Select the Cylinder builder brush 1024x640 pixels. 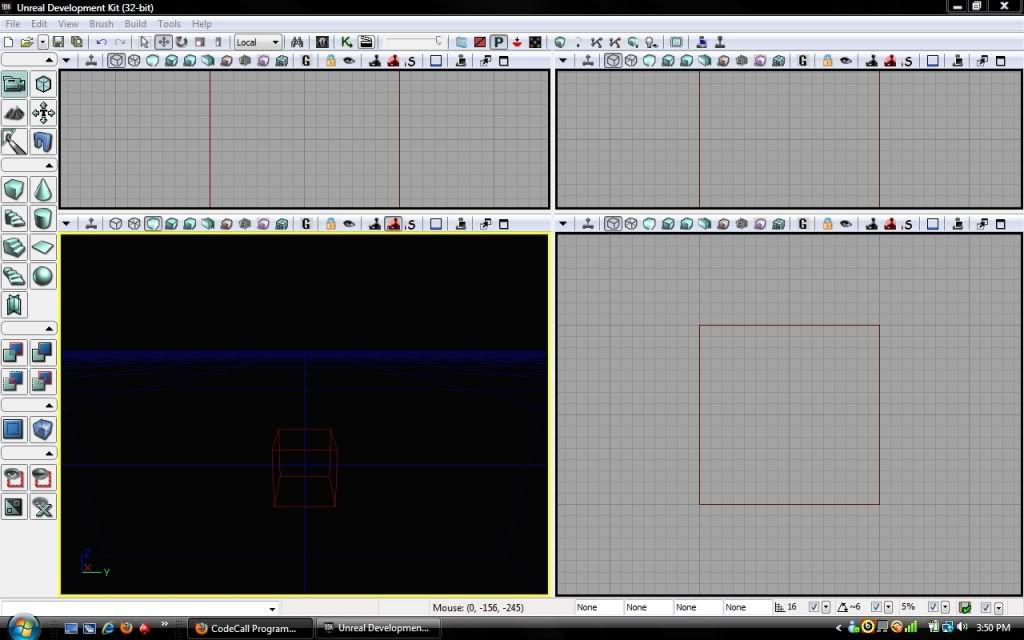click(x=43, y=218)
